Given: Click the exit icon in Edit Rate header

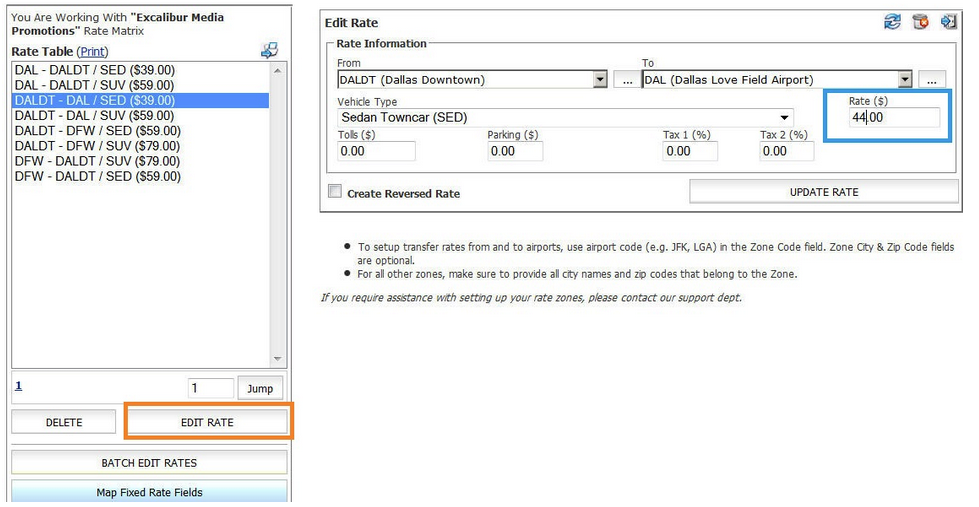Looking at the screenshot, I should pos(949,22).
